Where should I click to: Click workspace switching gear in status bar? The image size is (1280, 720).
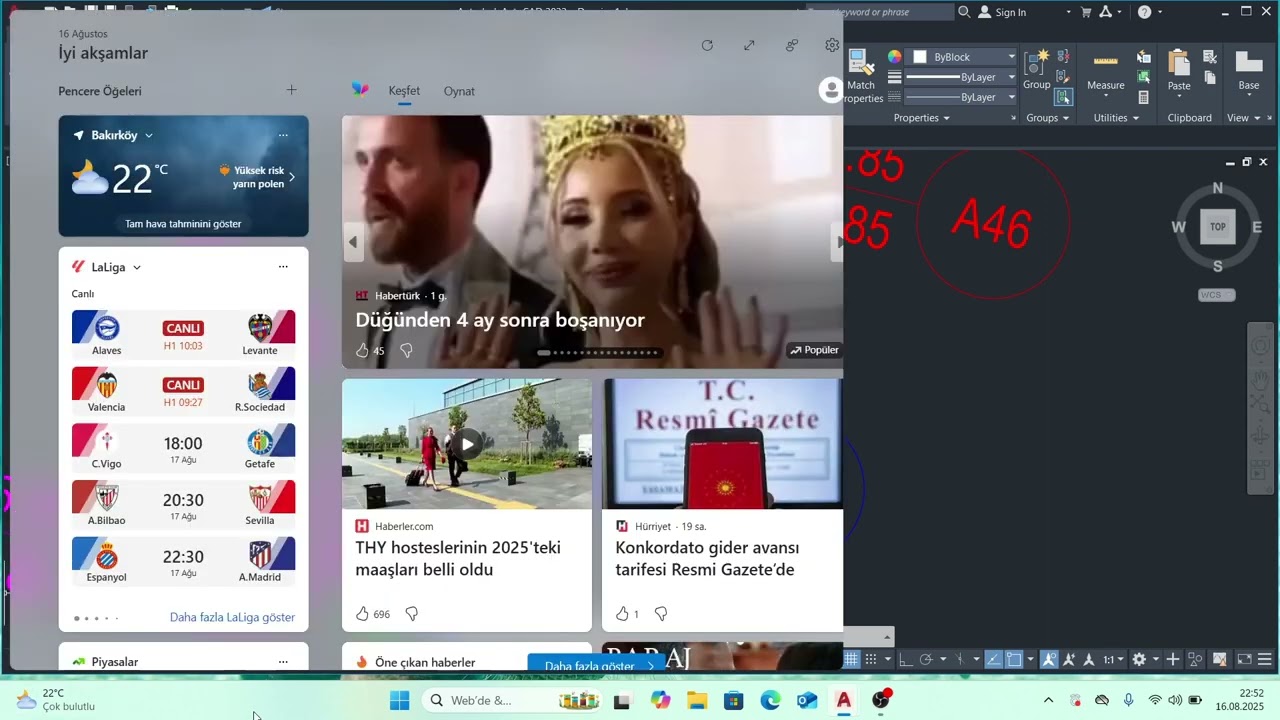[1139, 660]
